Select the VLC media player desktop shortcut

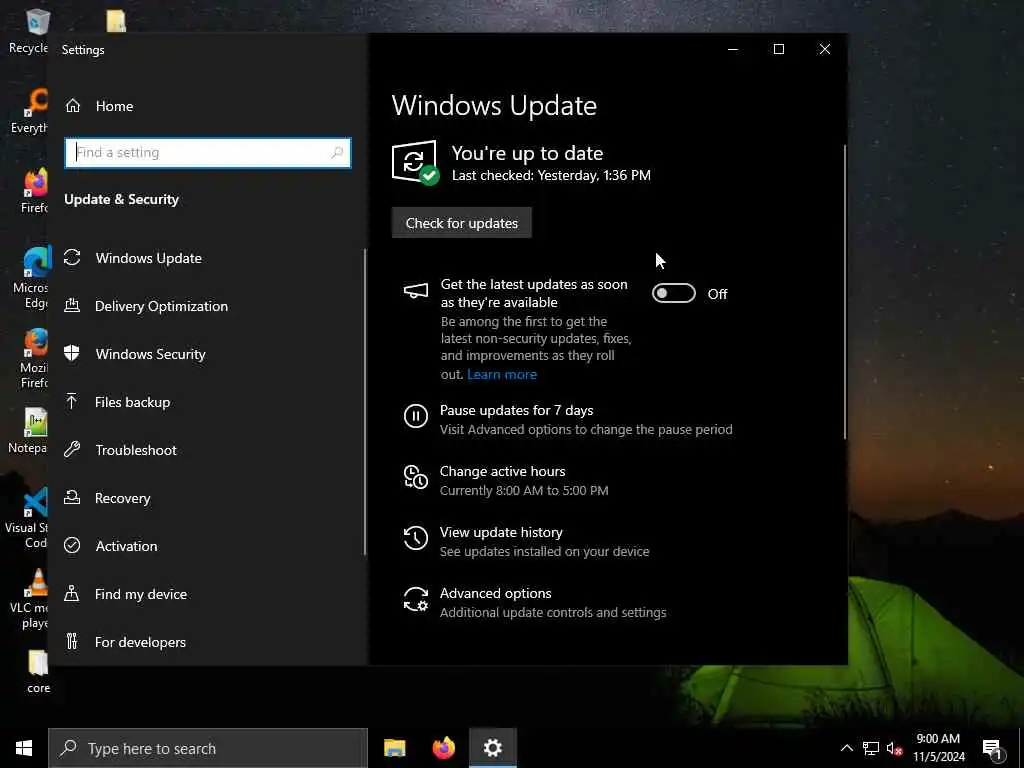(29, 598)
